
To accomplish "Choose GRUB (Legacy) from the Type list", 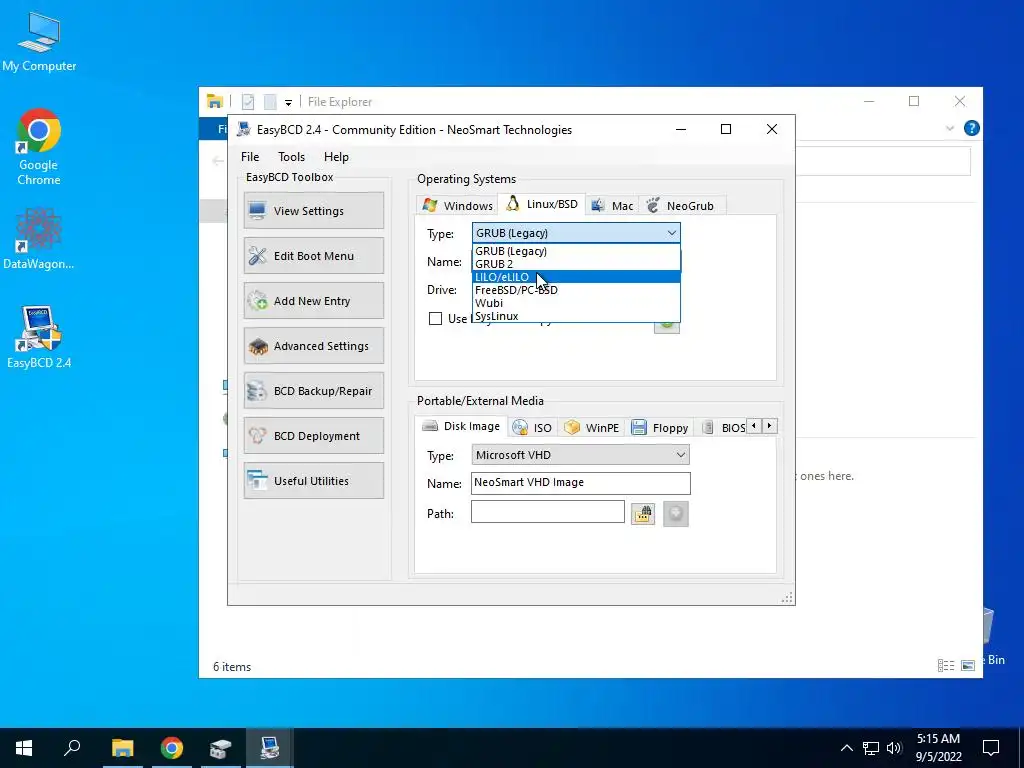I will (x=576, y=251).
